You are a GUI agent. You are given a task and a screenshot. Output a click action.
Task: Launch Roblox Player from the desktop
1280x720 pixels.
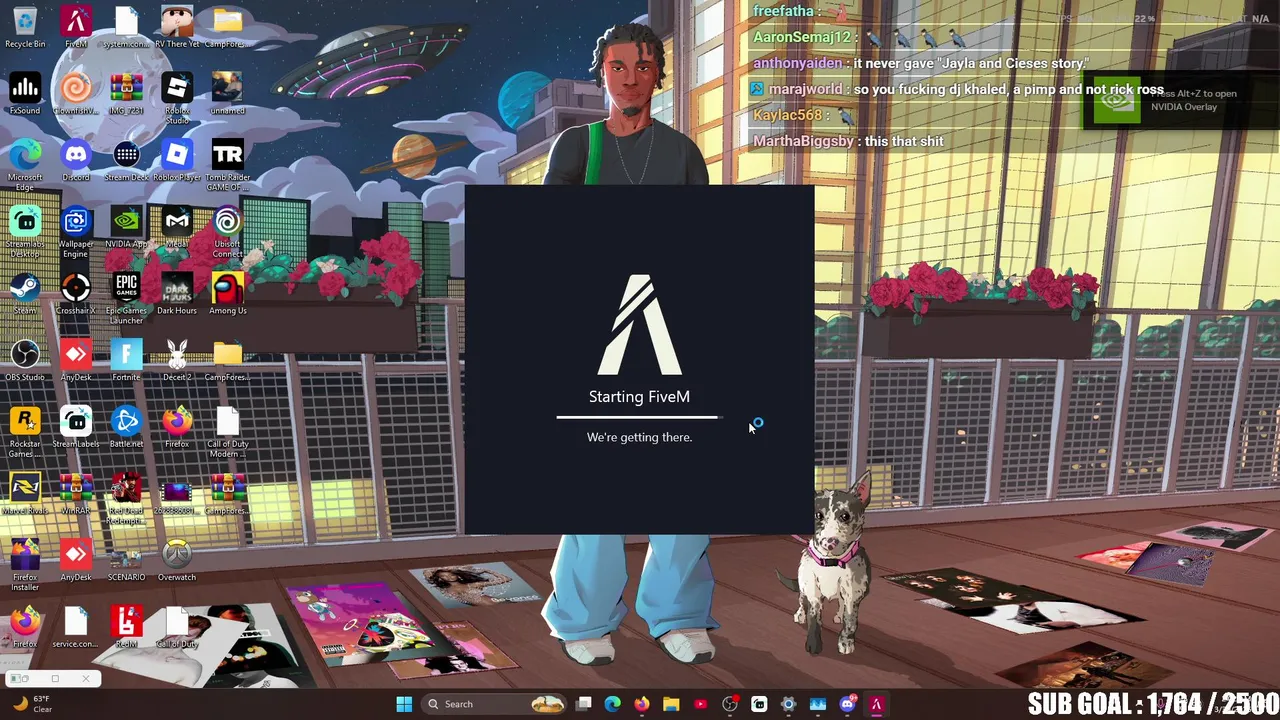tap(177, 161)
